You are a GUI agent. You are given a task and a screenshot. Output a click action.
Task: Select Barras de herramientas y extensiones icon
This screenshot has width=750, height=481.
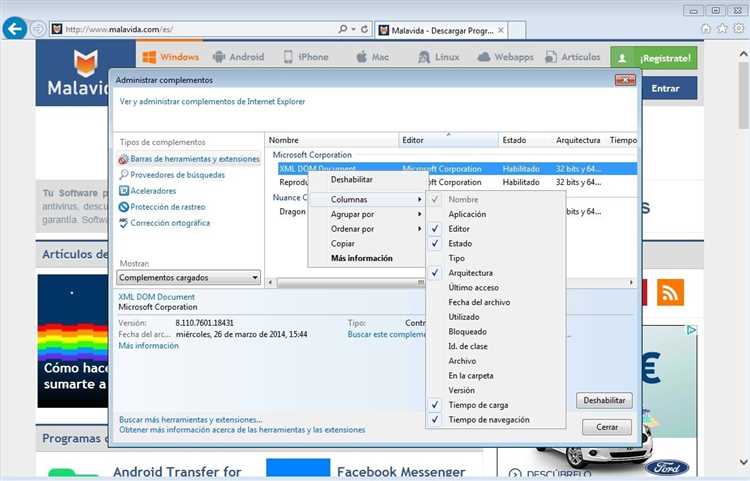click(x=123, y=159)
